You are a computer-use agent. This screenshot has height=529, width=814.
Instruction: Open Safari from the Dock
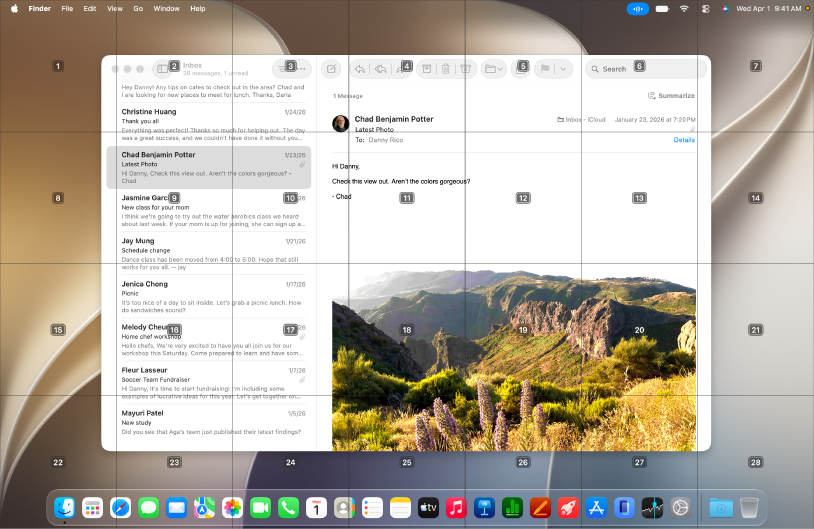coord(120,508)
